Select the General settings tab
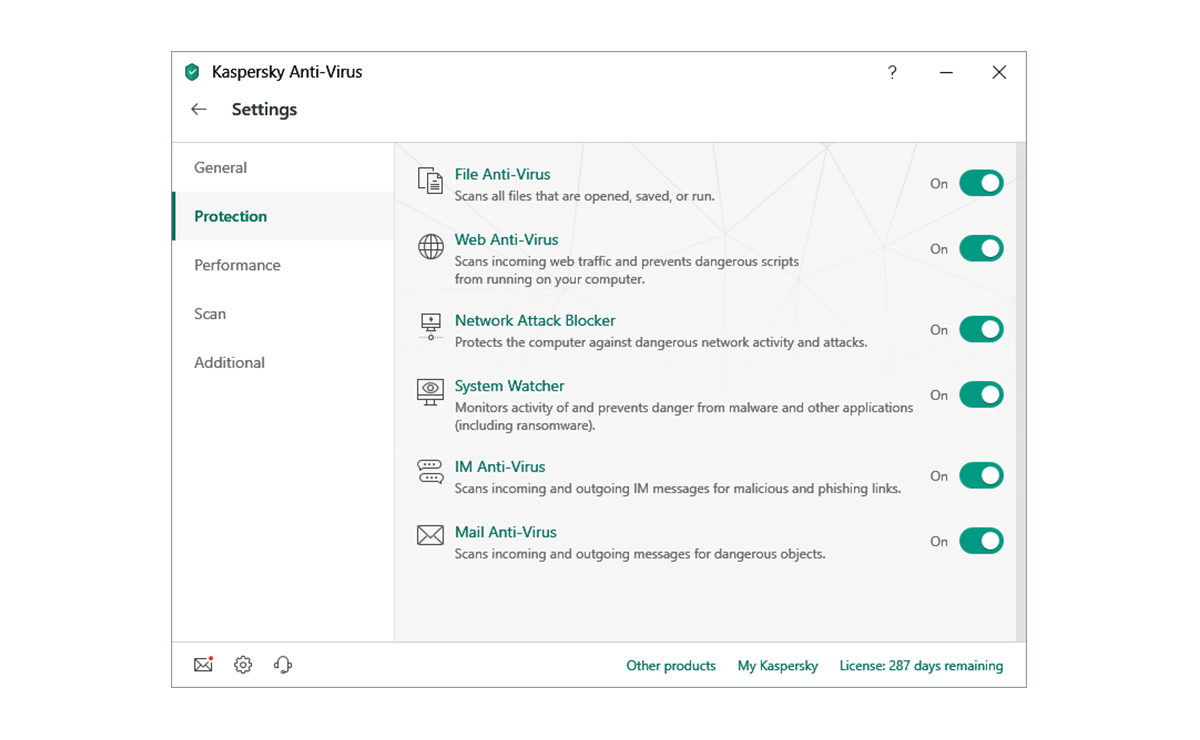This screenshot has width=1200, height=740. coord(283,168)
